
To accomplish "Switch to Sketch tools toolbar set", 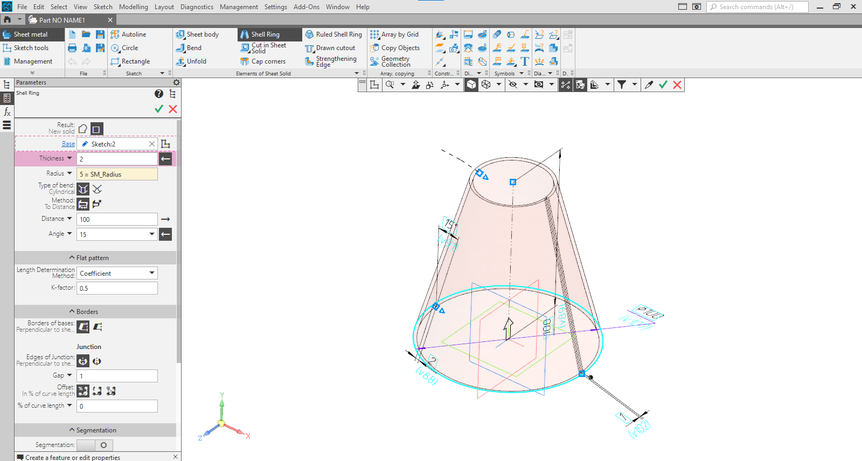I will pos(31,48).
